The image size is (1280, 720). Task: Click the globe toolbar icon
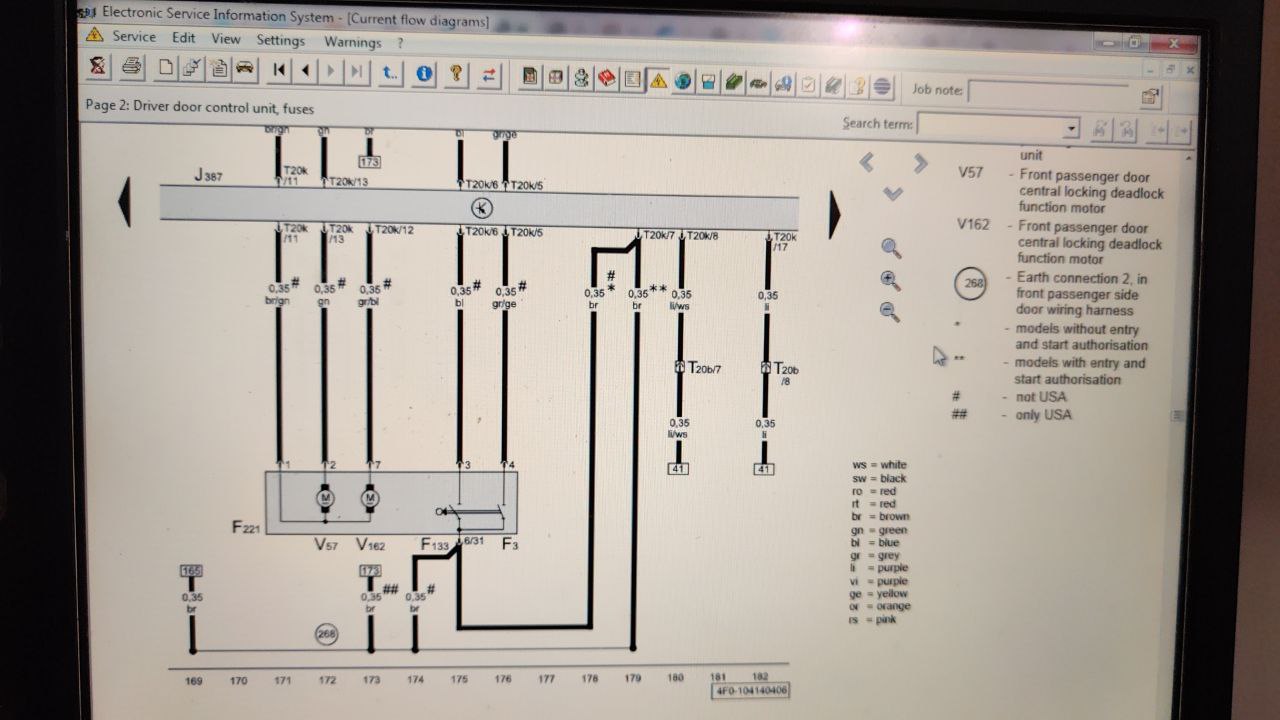pyautogui.click(x=683, y=80)
